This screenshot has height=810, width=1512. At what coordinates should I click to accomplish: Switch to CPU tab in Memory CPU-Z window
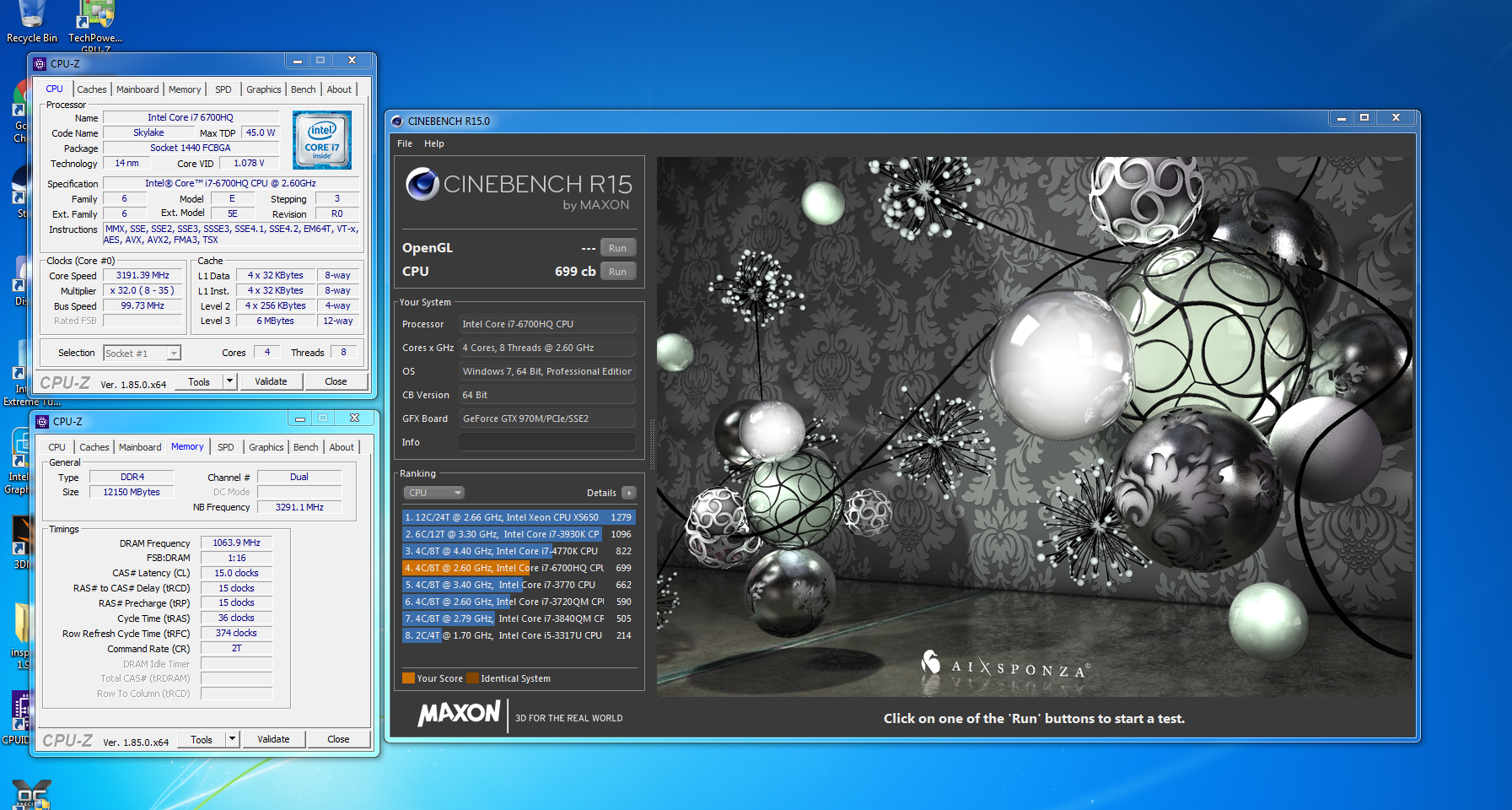[x=56, y=447]
